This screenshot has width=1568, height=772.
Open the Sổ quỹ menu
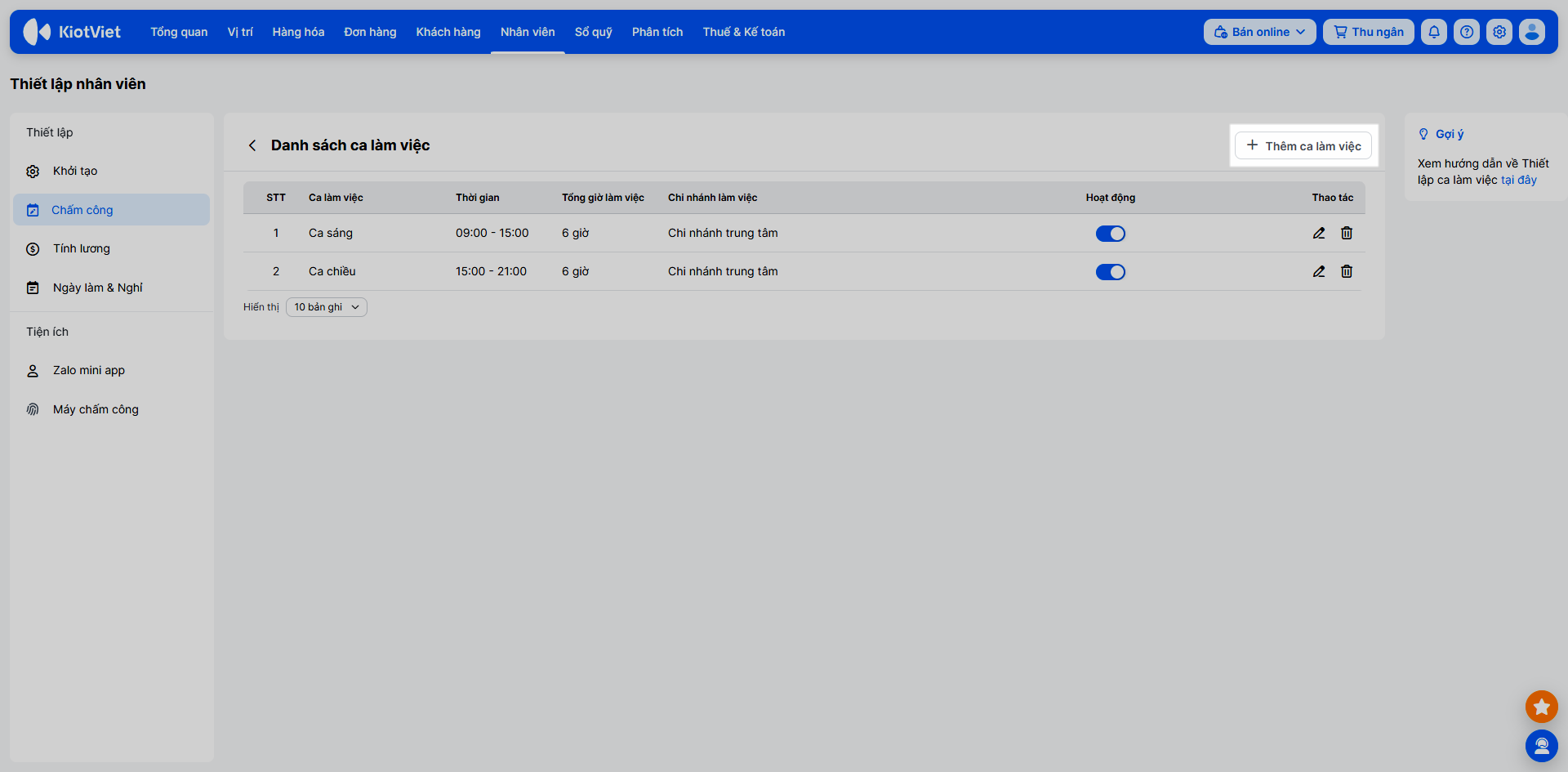pos(594,32)
